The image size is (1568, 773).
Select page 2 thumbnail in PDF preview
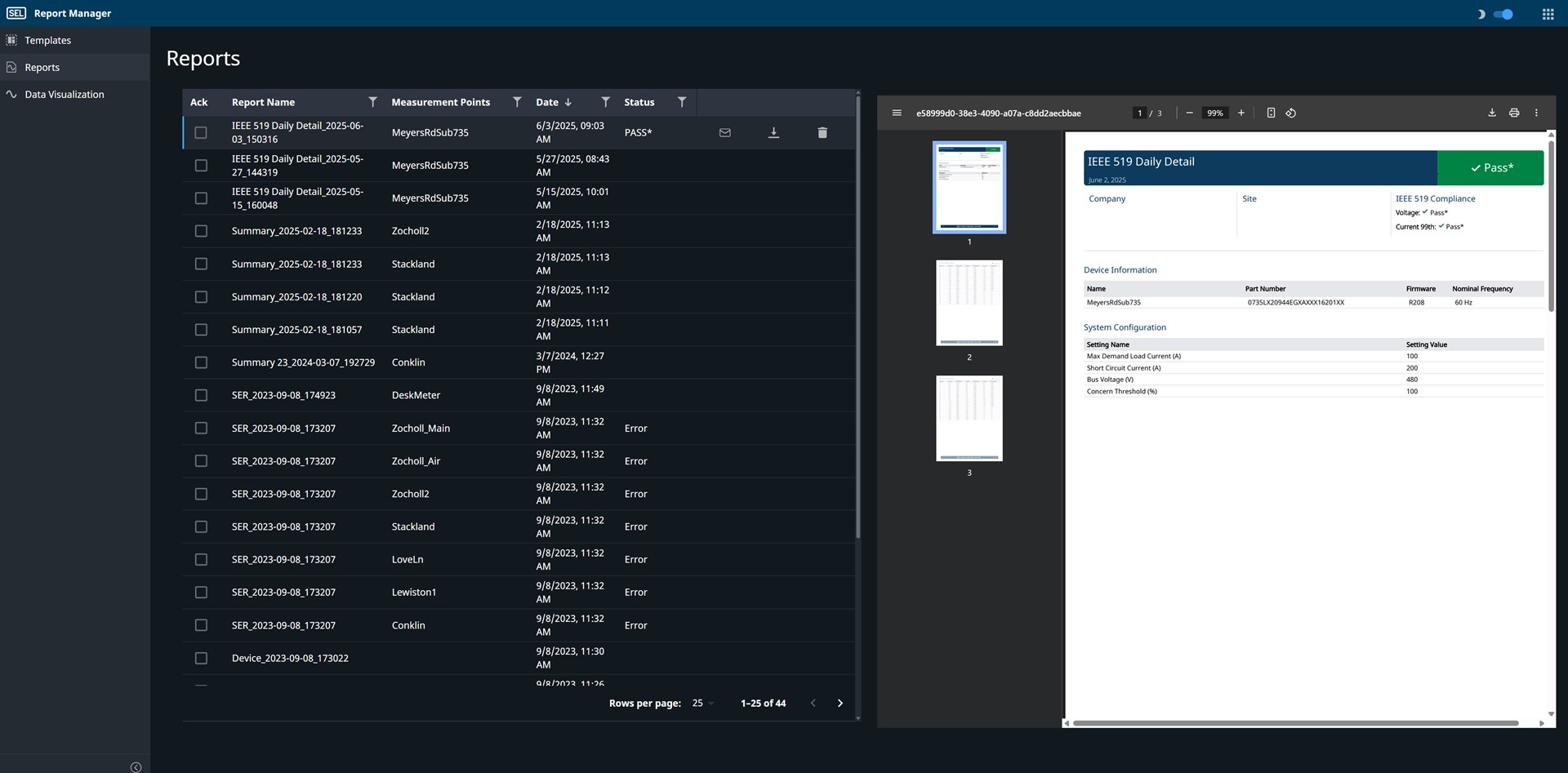tap(969, 303)
